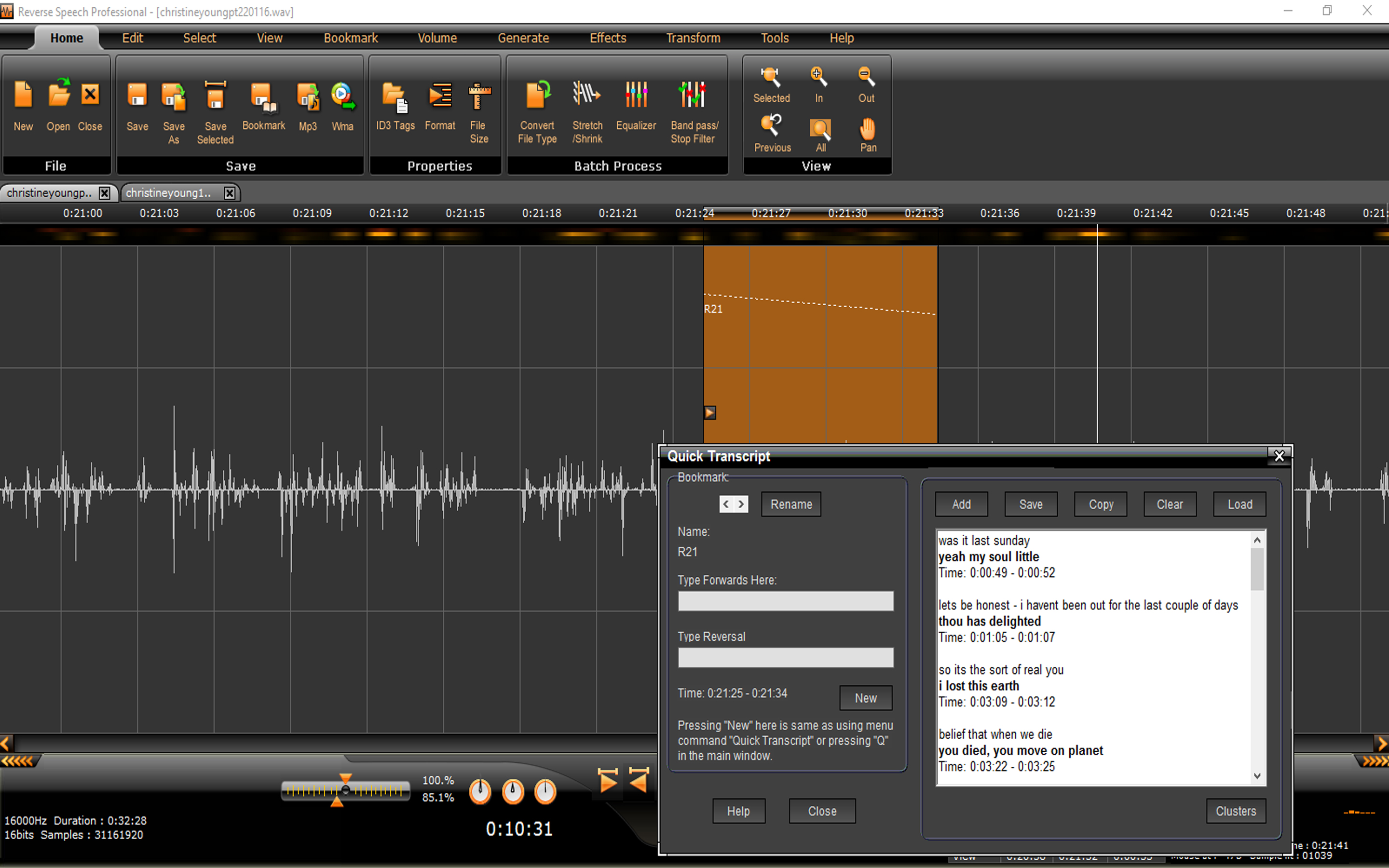Export with the Mp3 icon

coord(308,95)
